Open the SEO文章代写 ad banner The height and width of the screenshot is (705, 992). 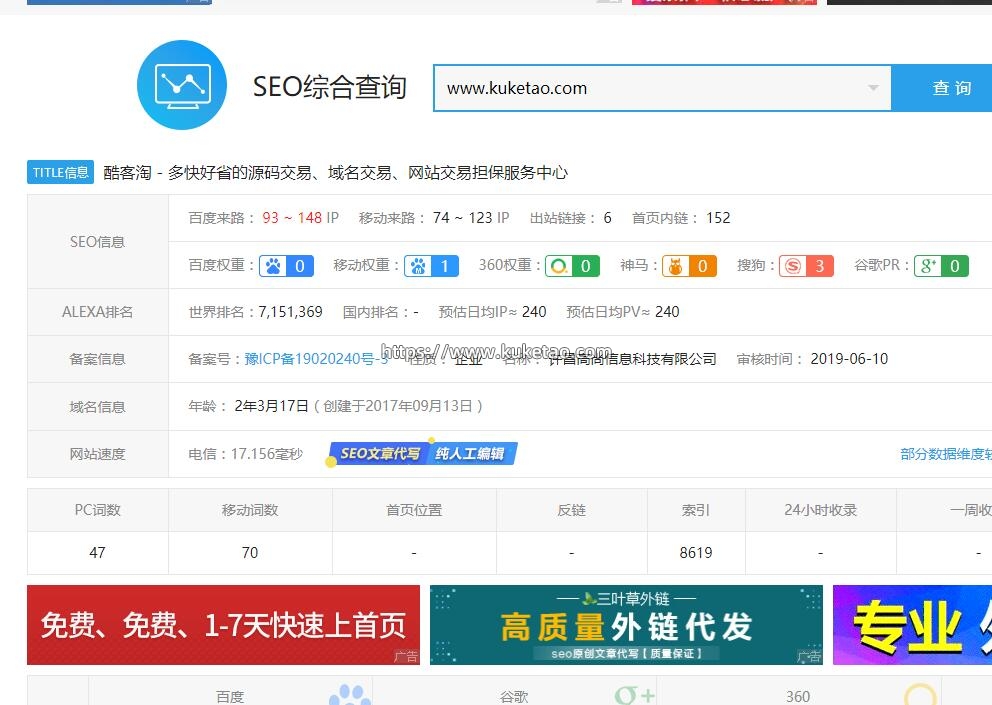point(423,454)
